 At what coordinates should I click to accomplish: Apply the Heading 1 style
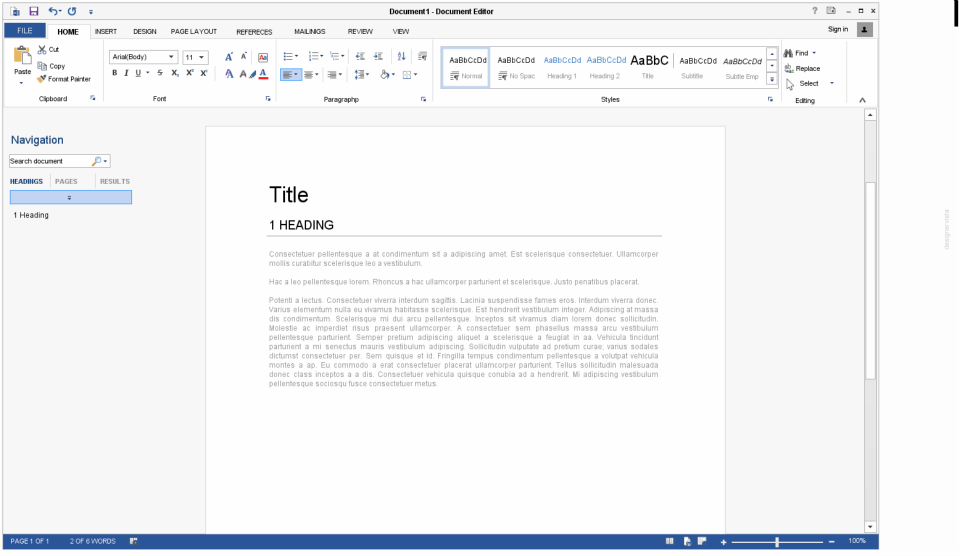pos(562,67)
